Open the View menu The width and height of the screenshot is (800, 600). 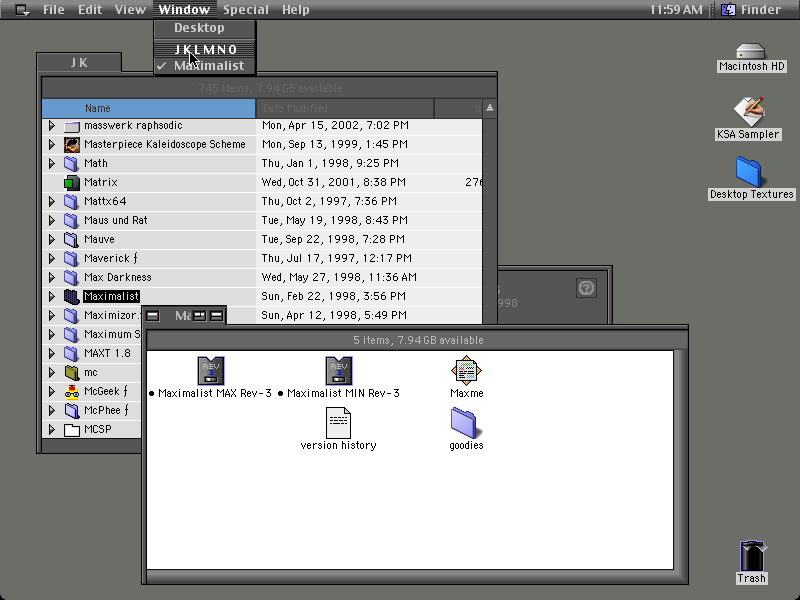tap(130, 10)
